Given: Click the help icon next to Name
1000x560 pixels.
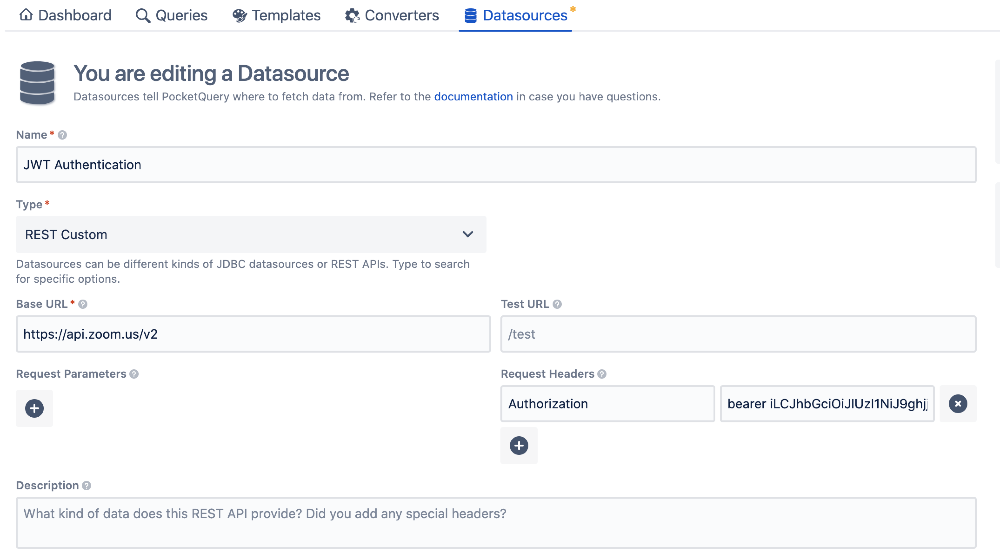Looking at the screenshot, I should [x=63, y=135].
